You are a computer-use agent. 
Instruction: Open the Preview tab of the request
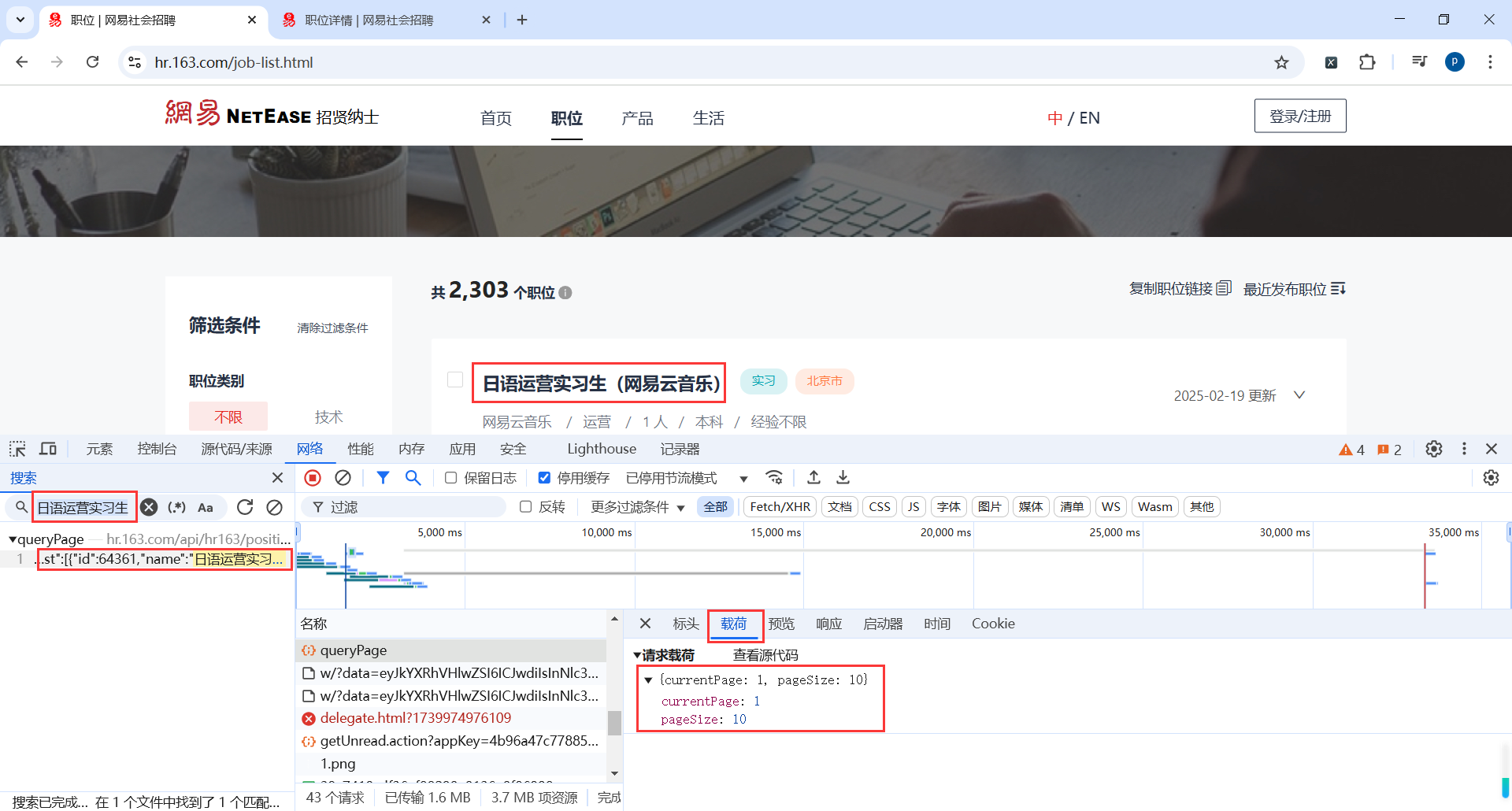point(781,624)
